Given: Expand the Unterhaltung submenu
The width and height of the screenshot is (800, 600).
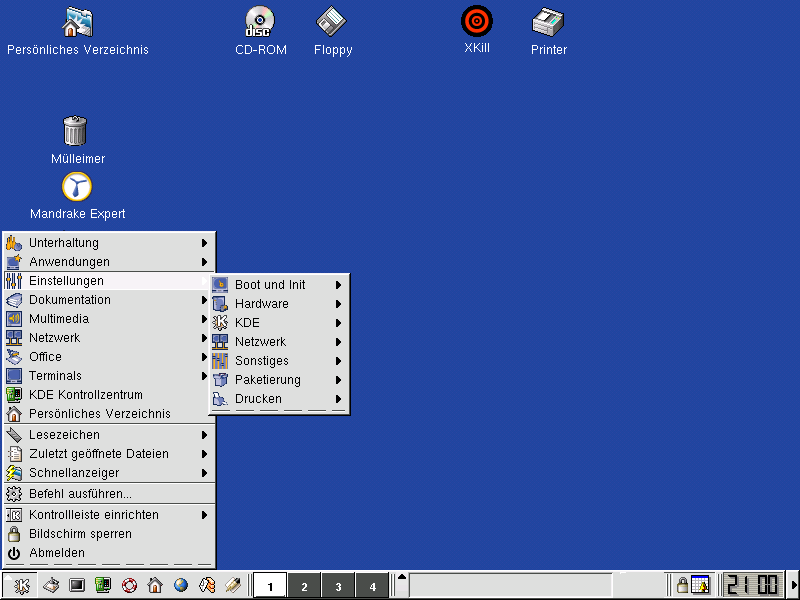Looking at the screenshot, I should pos(109,243).
